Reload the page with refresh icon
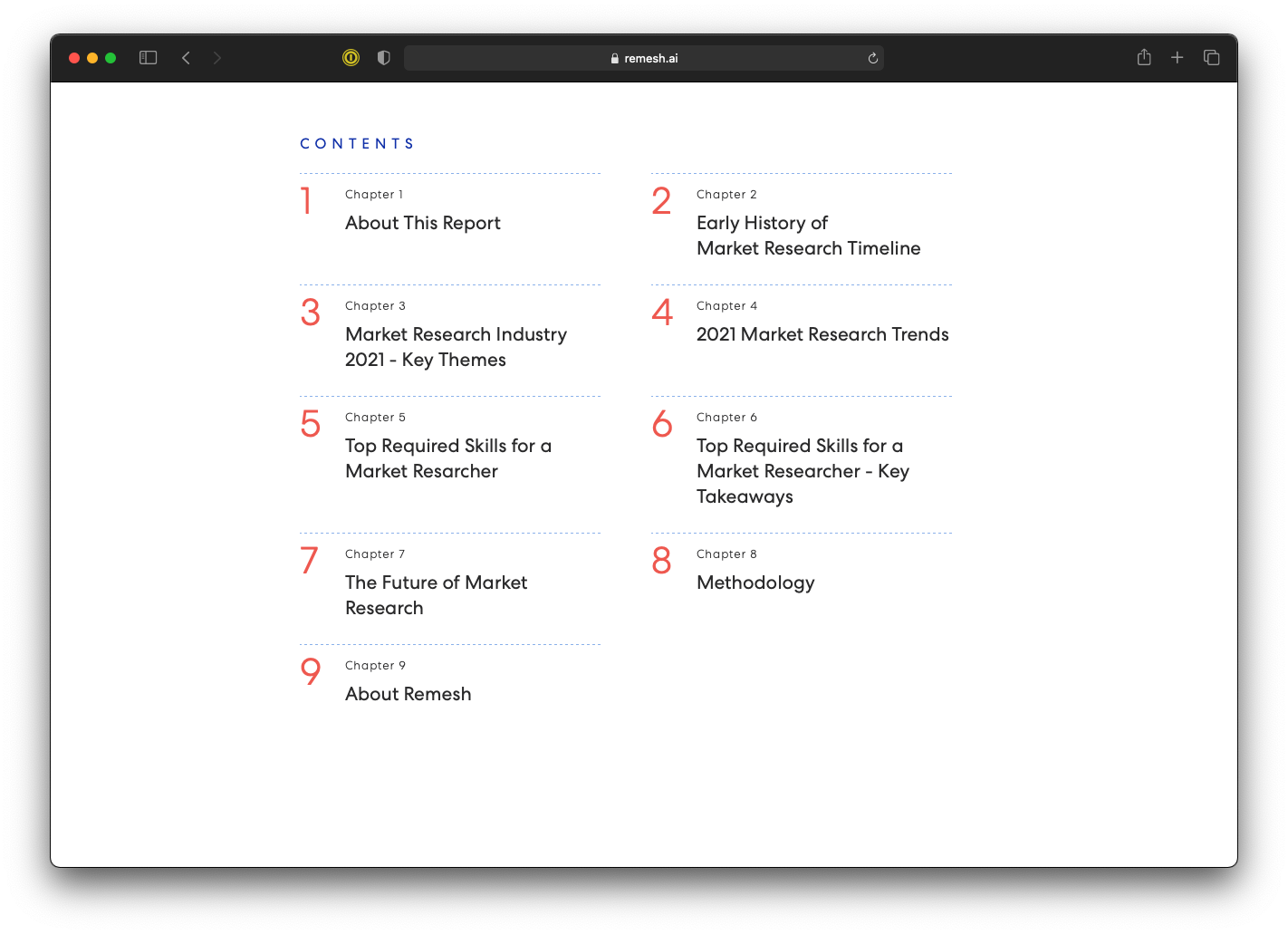Viewport: 1288px width, 934px height. (x=873, y=58)
